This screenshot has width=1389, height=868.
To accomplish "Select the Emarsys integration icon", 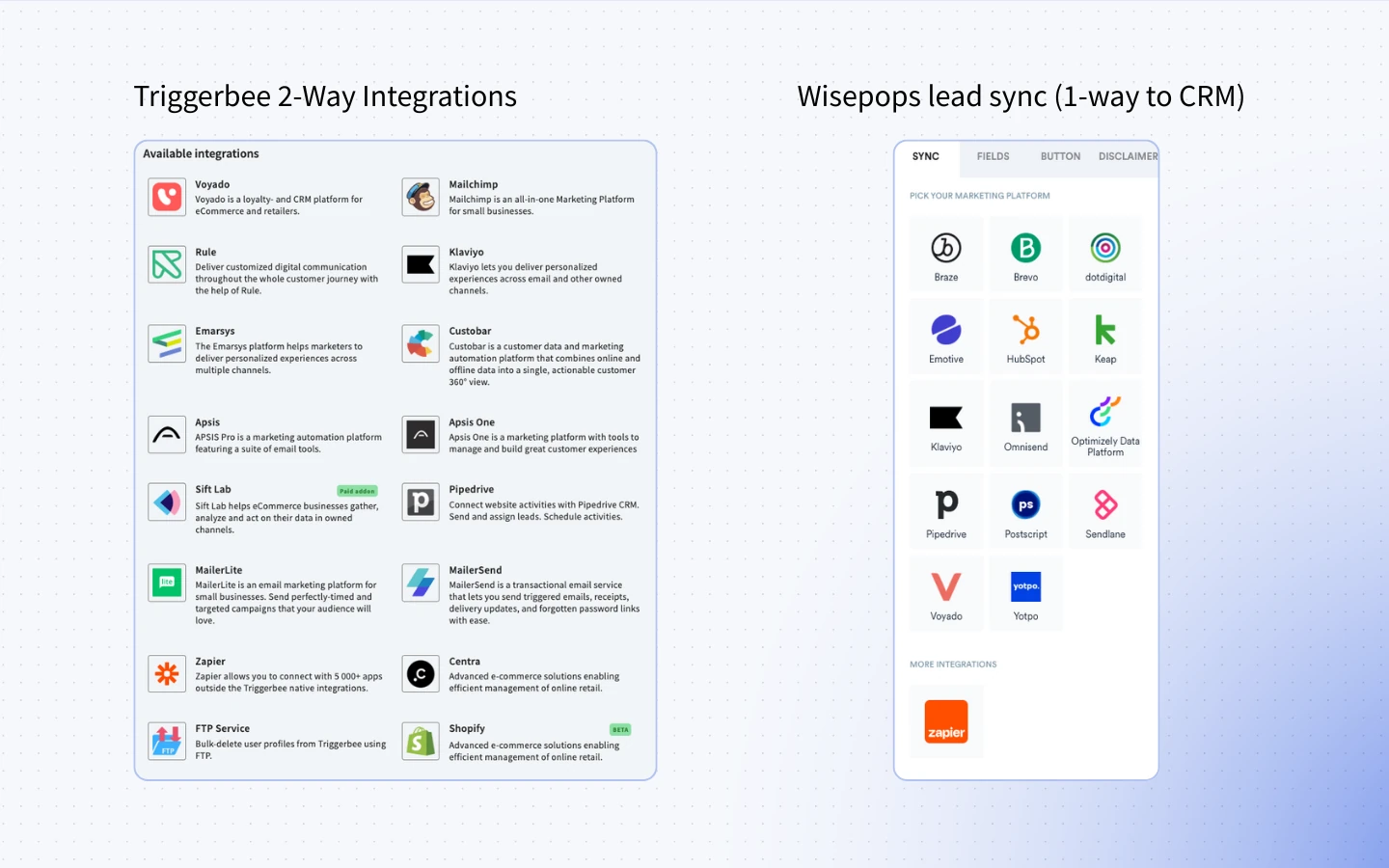I will point(167,343).
